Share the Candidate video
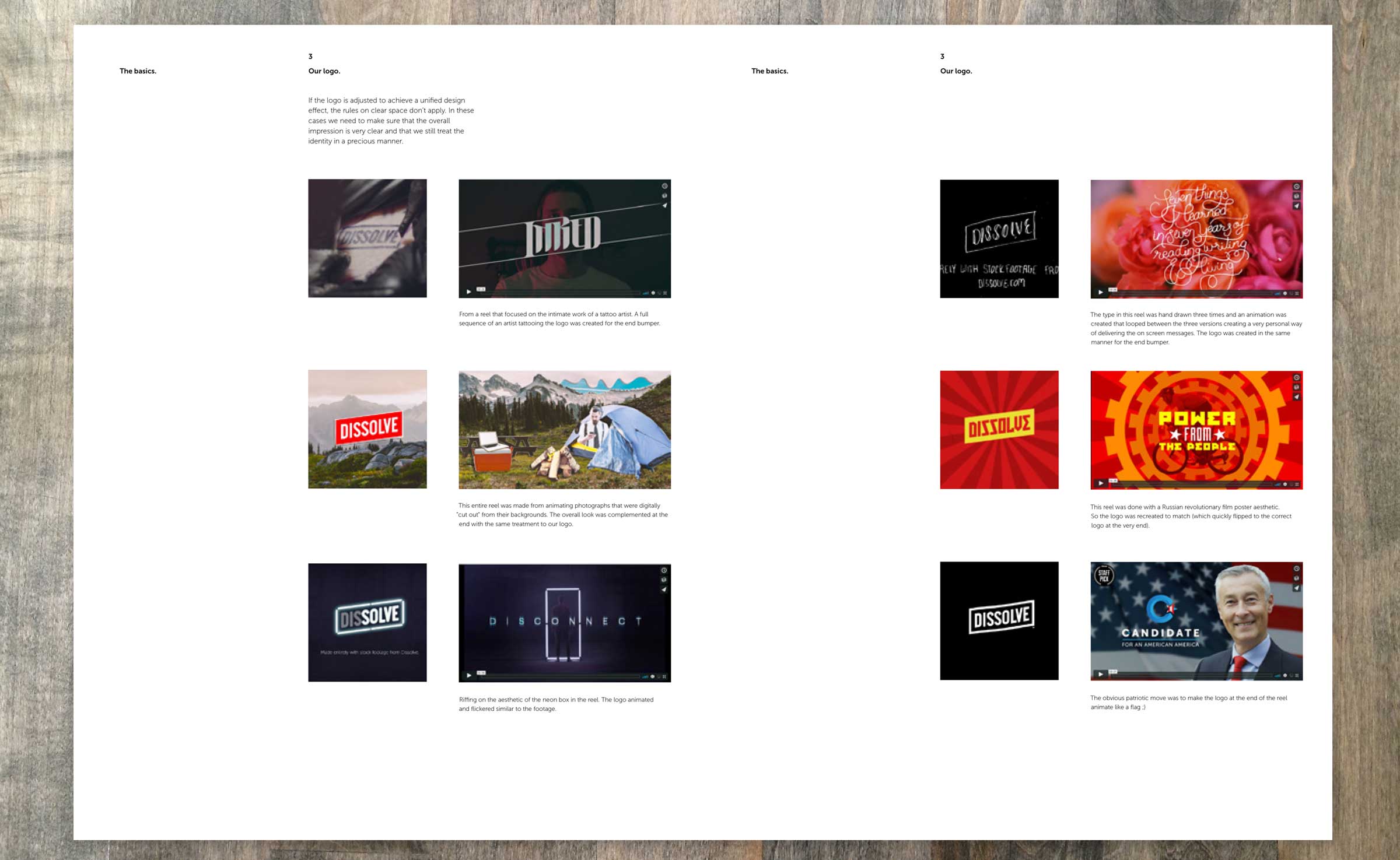 pos(1296,588)
